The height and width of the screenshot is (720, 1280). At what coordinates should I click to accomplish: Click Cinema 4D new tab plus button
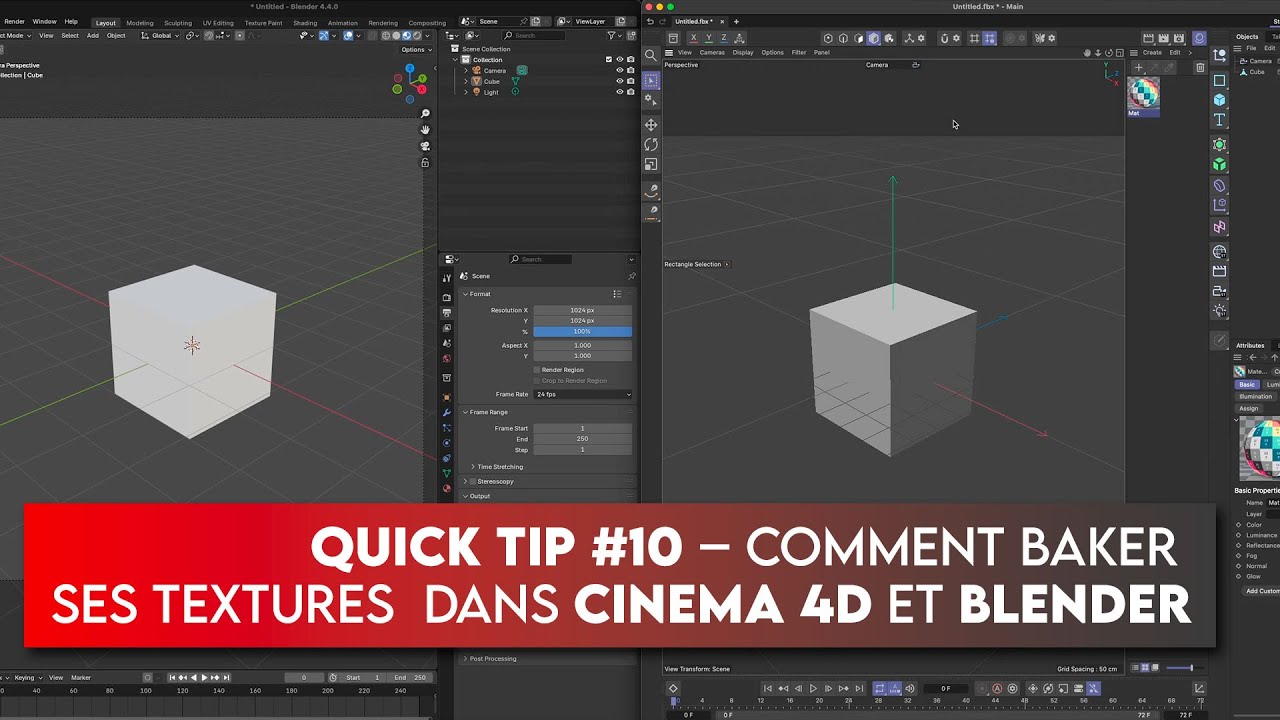736,21
